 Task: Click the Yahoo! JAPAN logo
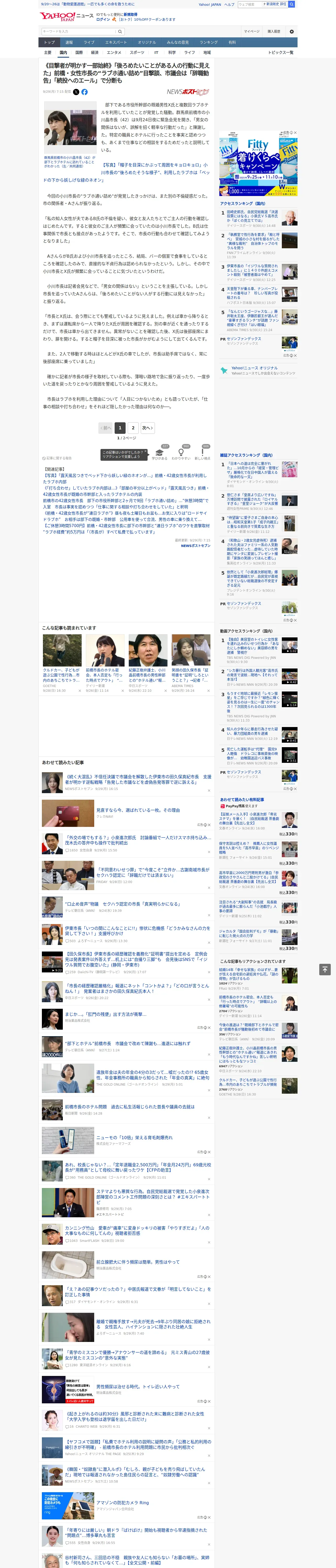click(x=57, y=16)
